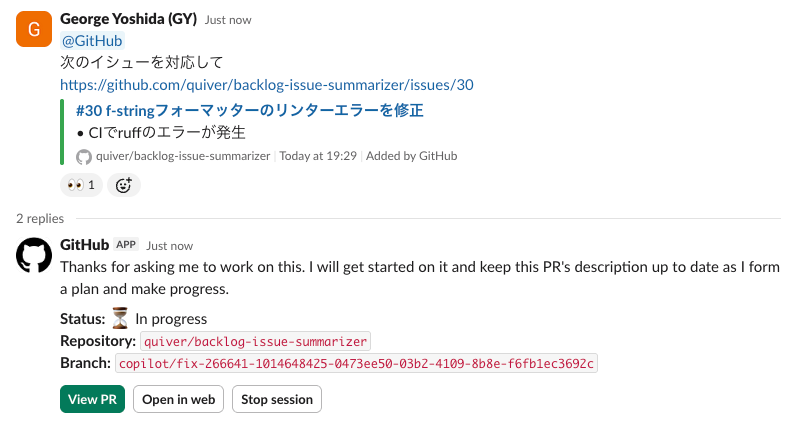Click the @GitHub mention

(x=93, y=41)
